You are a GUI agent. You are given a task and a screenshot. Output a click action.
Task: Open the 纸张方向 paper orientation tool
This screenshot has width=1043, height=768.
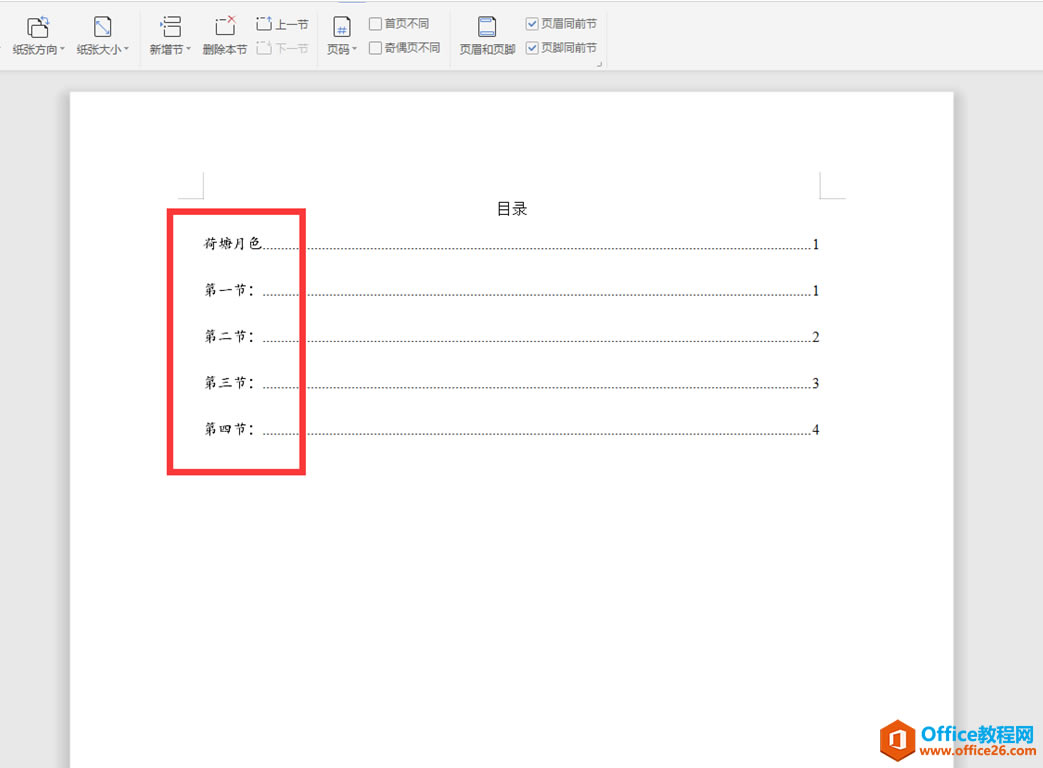(38, 35)
